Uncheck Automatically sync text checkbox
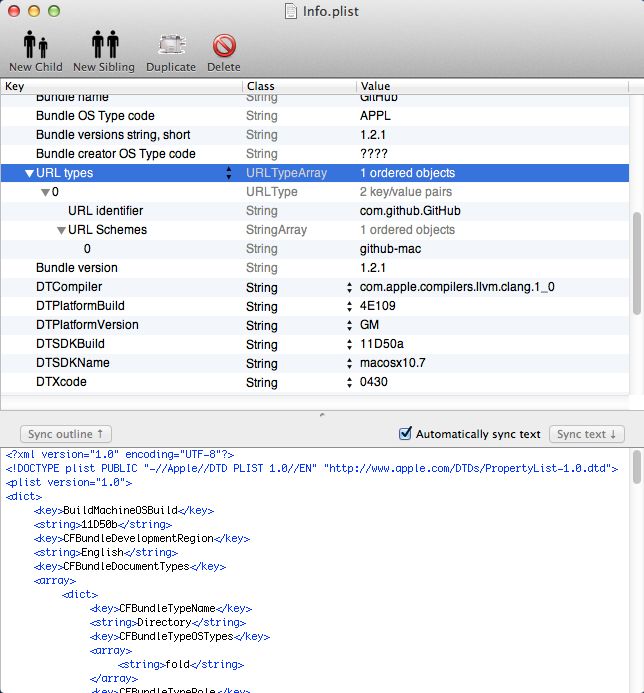Screen dimensions: 644x693 [405, 434]
